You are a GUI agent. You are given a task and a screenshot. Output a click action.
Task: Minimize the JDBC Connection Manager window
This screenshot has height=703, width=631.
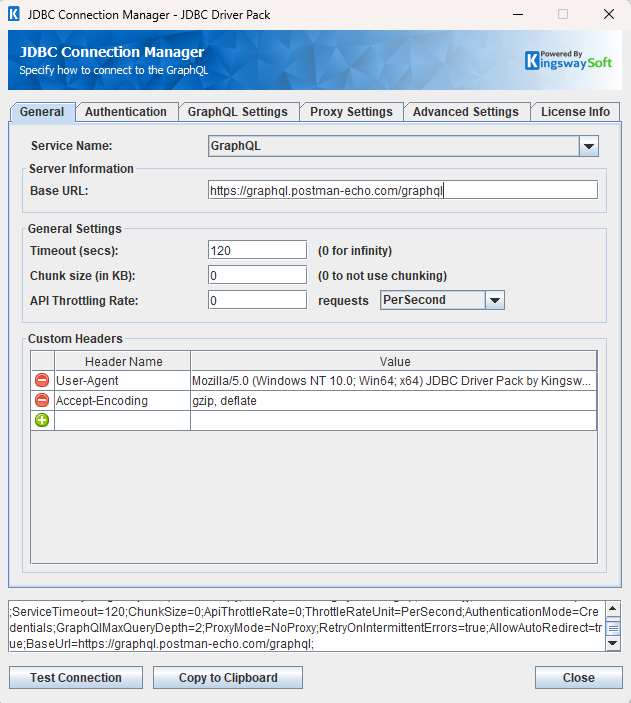pyautogui.click(x=518, y=14)
